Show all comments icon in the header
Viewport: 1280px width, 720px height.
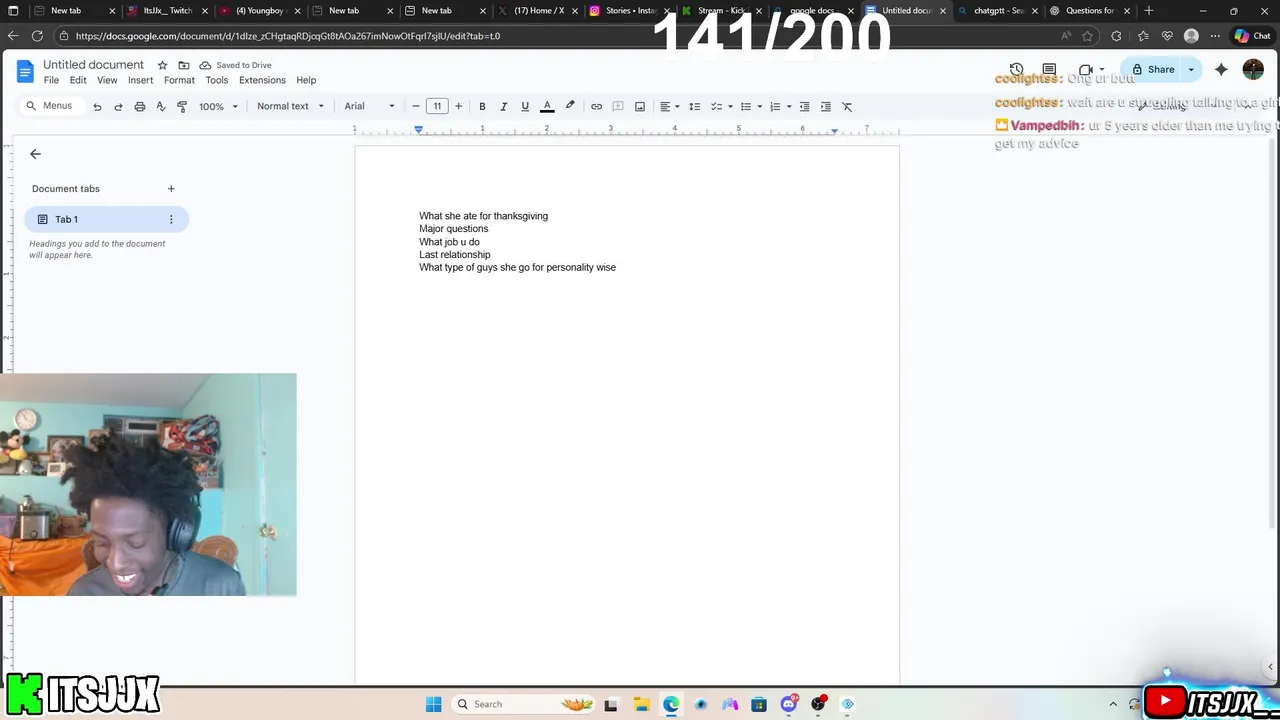click(1049, 69)
